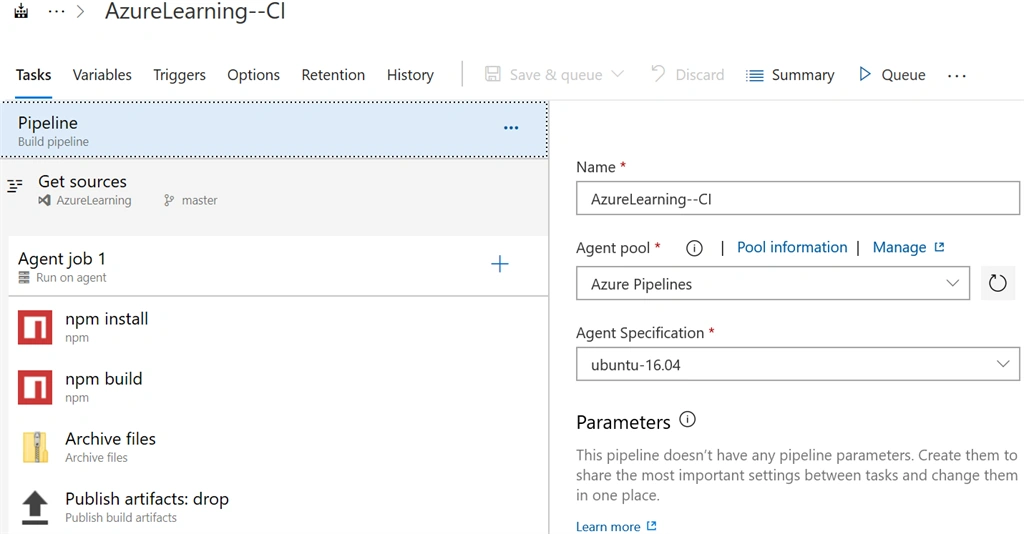
Task: Open the Manage agent pools link
Action: pos(899,247)
